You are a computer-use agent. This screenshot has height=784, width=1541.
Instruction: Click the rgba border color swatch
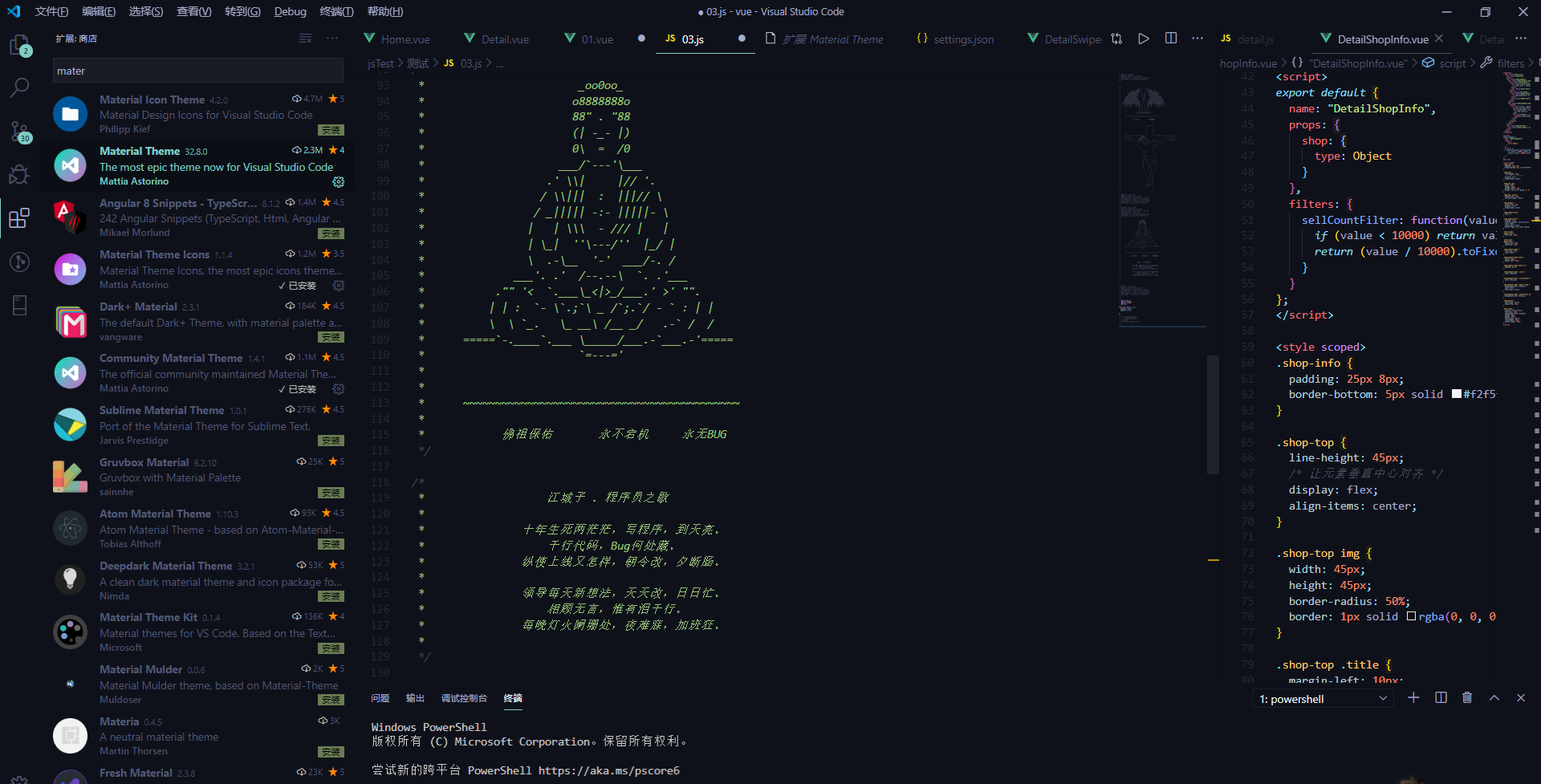1411,616
